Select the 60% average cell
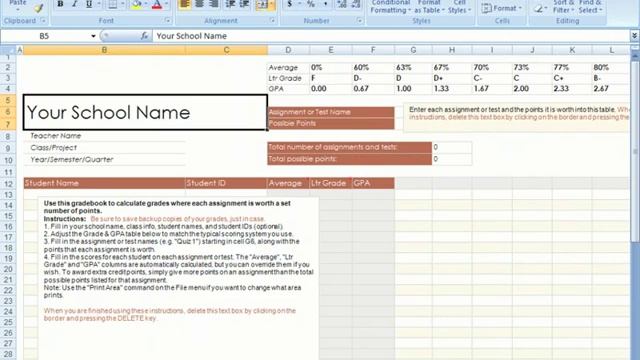The height and width of the screenshot is (360, 640). click(373, 67)
